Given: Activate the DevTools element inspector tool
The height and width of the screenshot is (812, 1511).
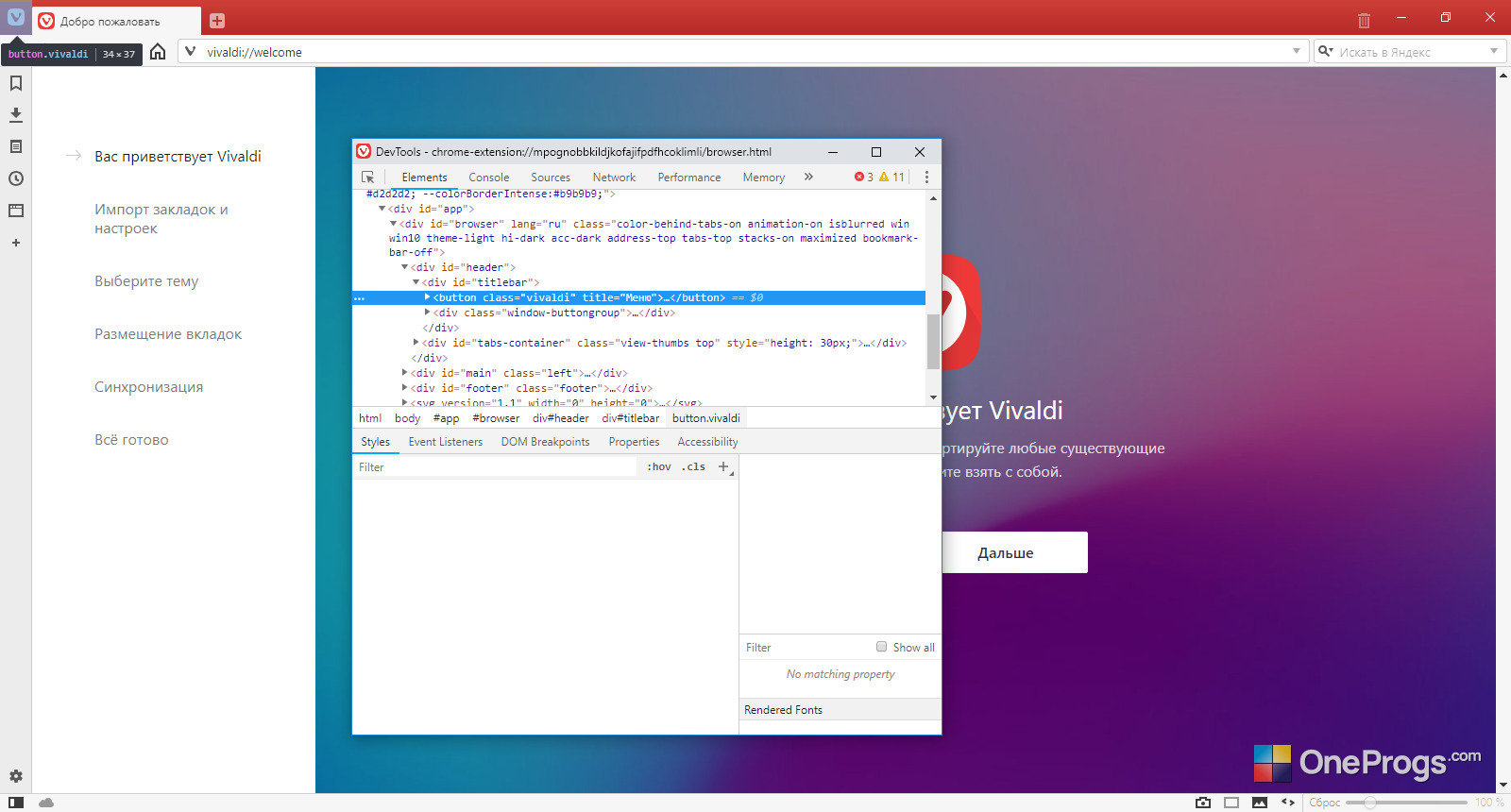Looking at the screenshot, I should 368,178.
